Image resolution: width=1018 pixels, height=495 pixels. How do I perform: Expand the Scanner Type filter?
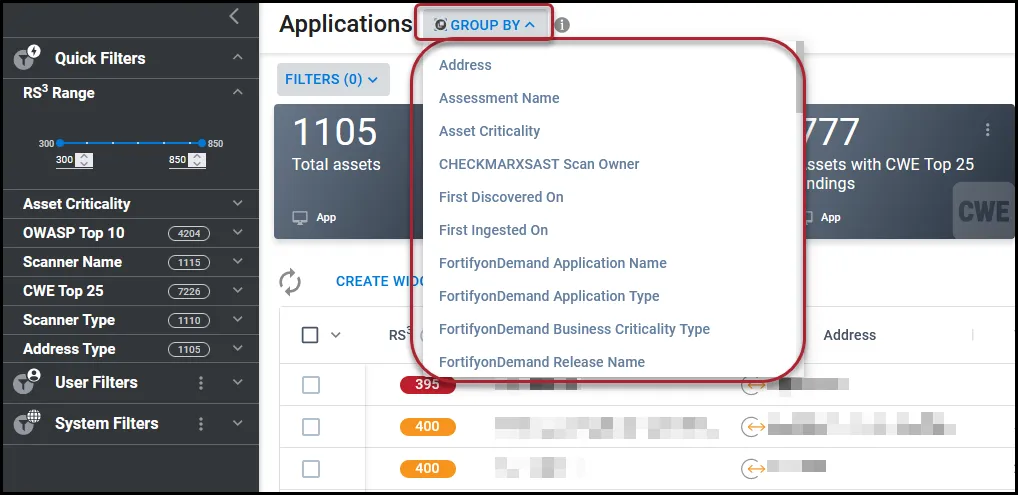(238, 320)
